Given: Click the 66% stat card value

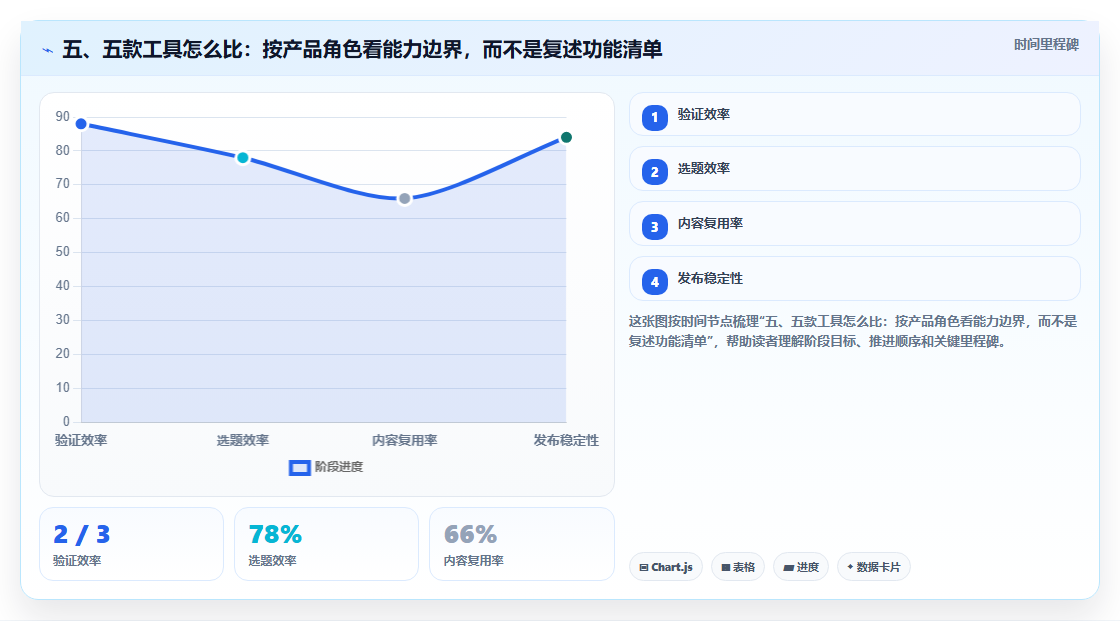Looking at the screenshot, I should [x=470, y=535].
